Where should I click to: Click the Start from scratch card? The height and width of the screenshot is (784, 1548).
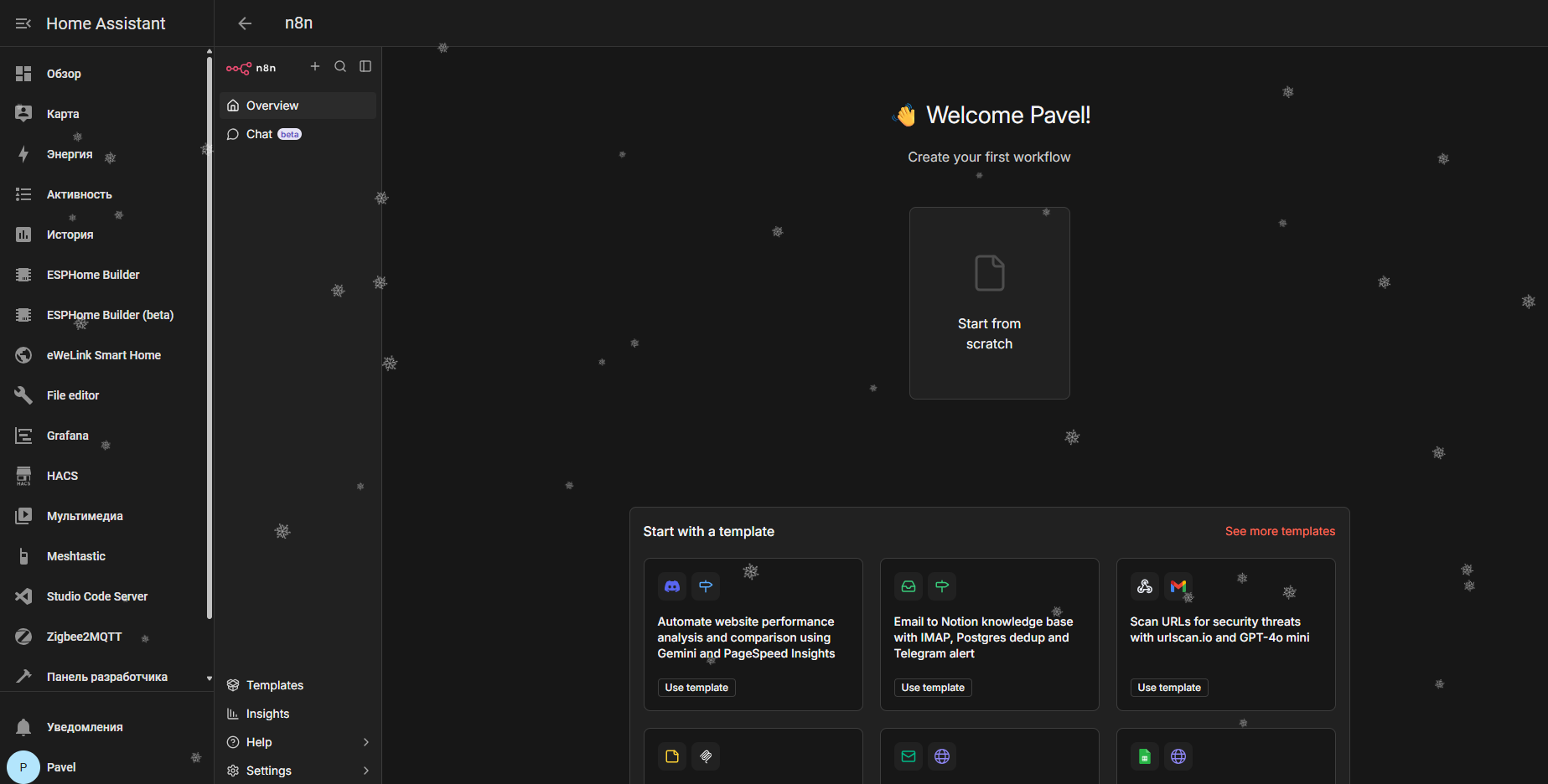989,303
